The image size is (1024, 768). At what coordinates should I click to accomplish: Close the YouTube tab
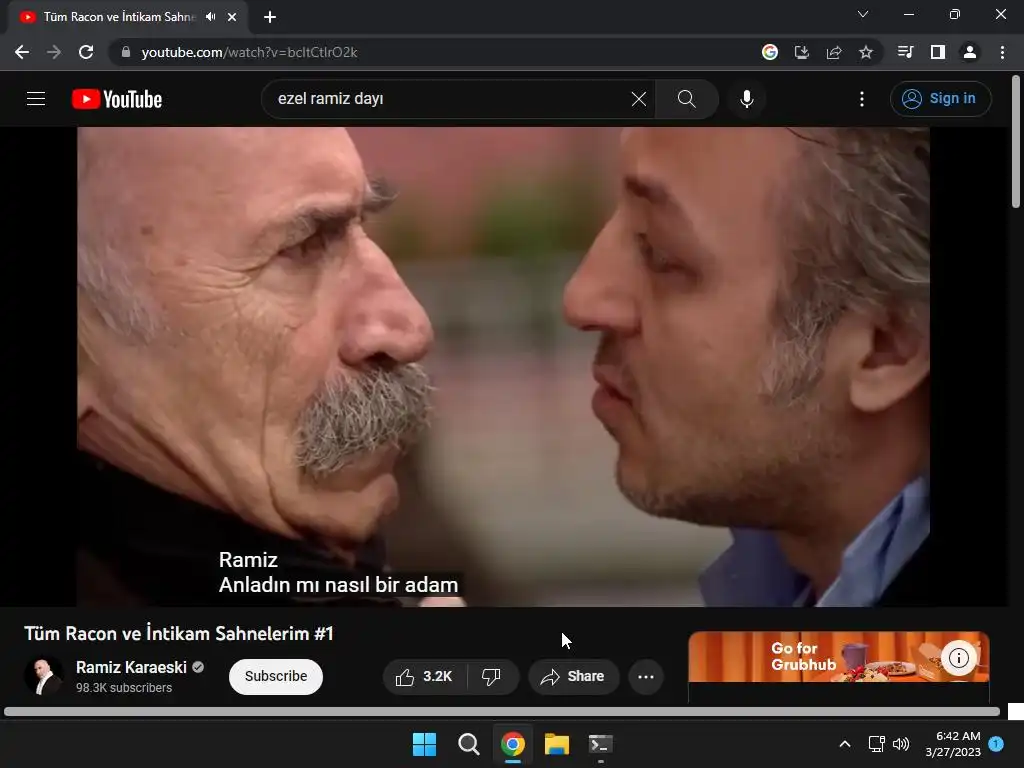pyautogui.click(x=232, y=17)
